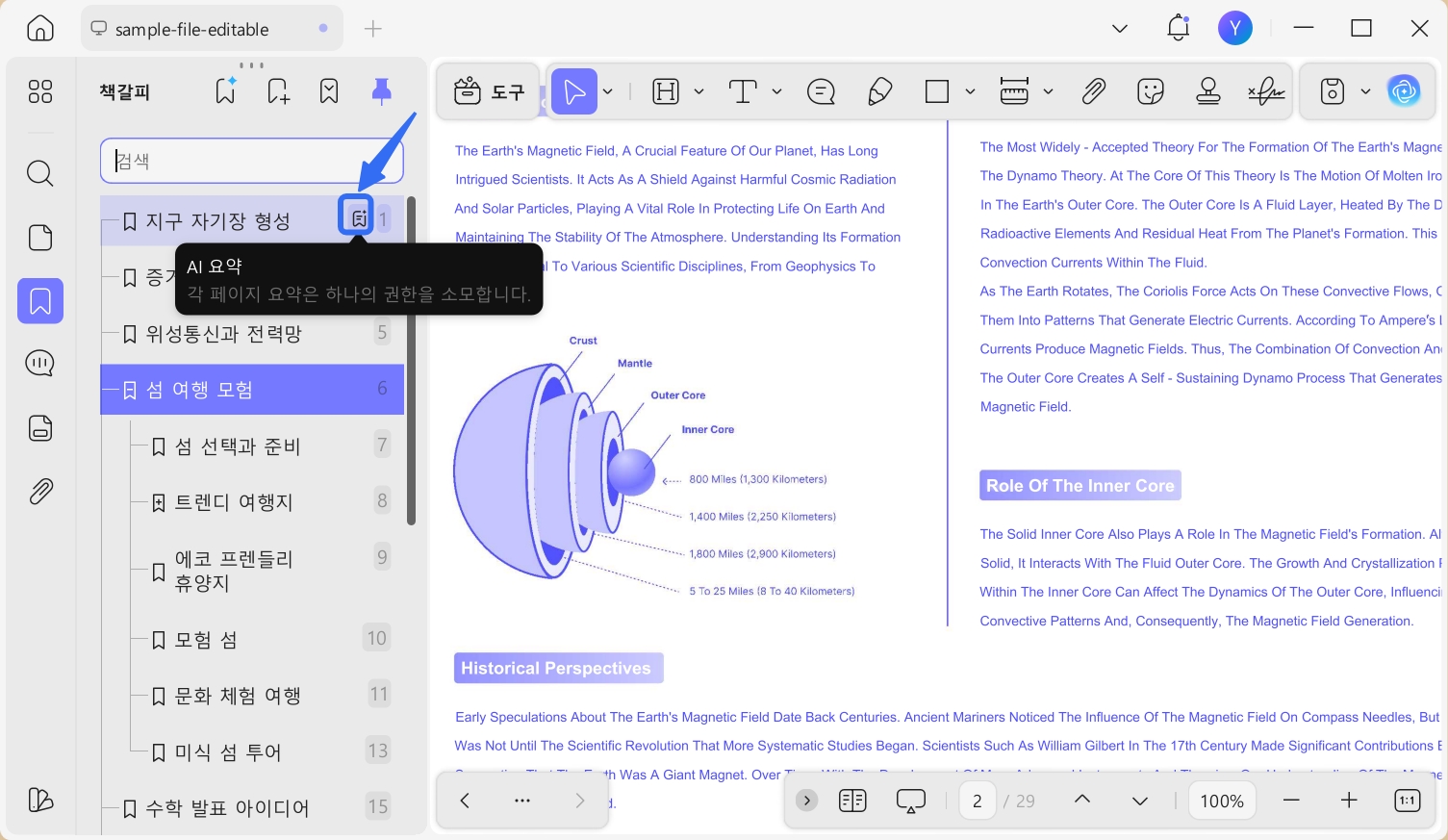The height and width of the screenshot is (840, 1448).
Task: Open the comments panel in sidebar
Action: pos(40,364)
